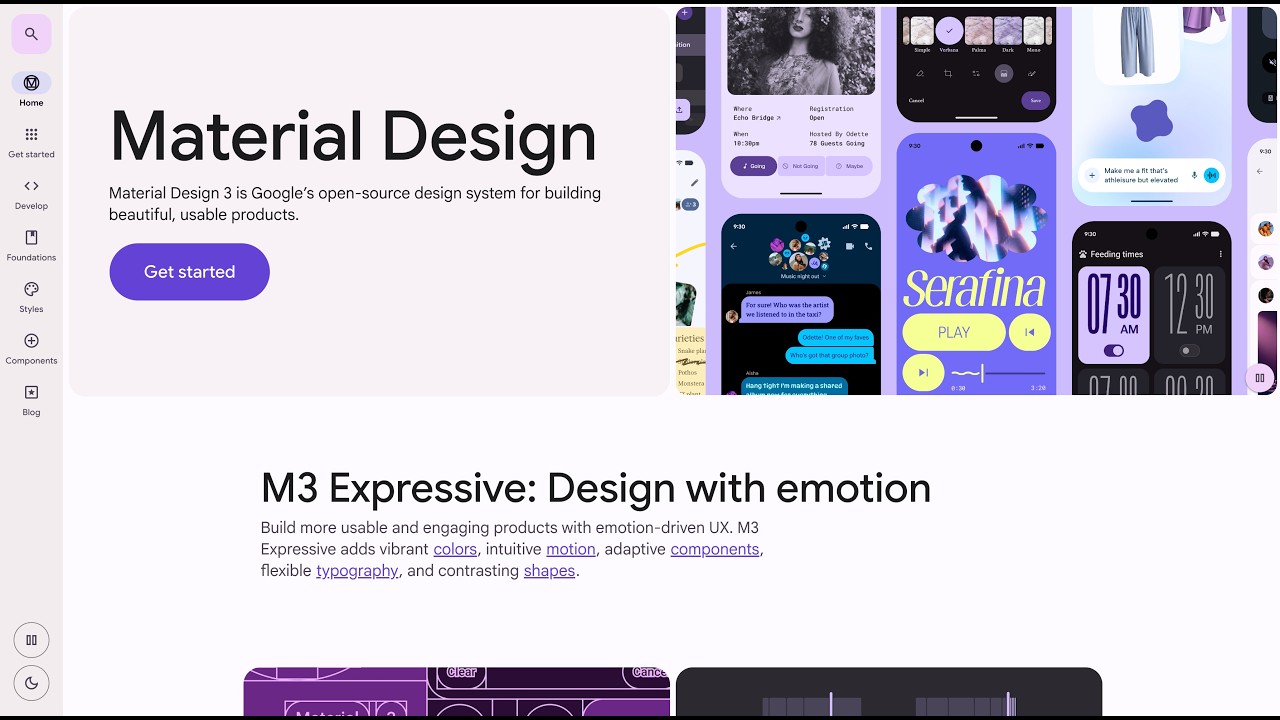1280x720 pixels.
Task: Open the Components section
Action: pos(31,348)
